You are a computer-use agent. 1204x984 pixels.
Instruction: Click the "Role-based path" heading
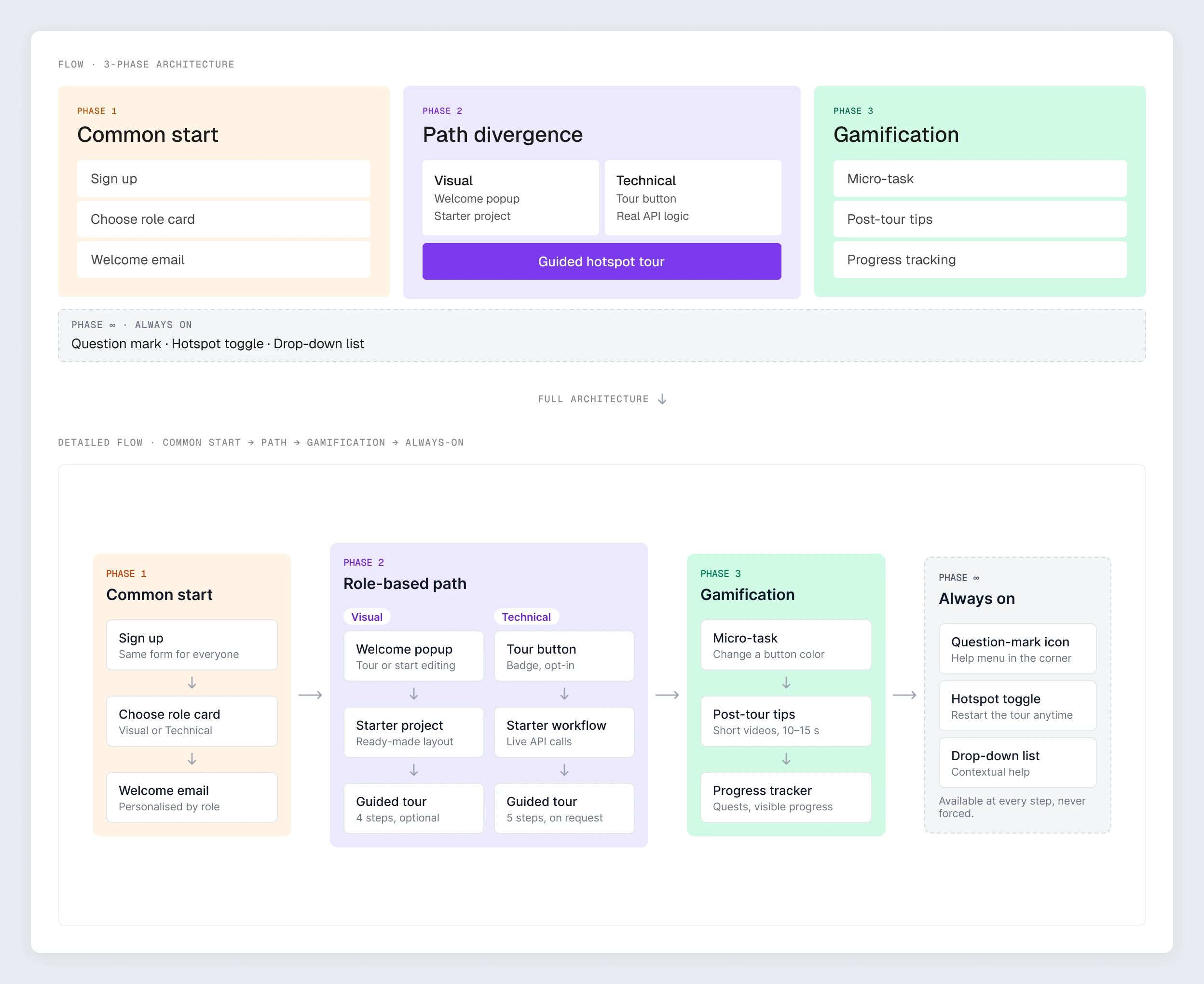(405, 583)
